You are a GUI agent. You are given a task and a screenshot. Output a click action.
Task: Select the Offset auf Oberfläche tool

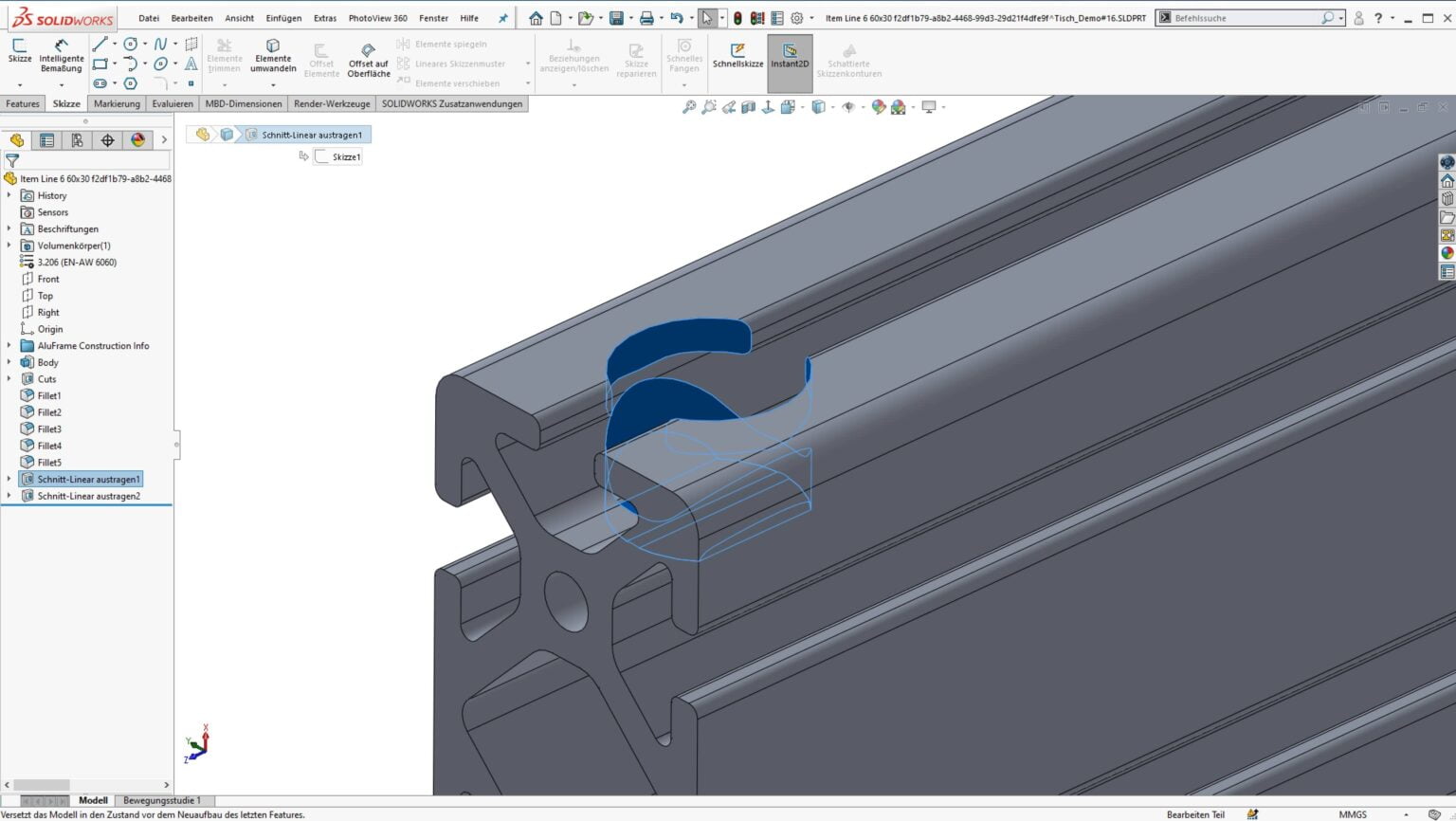(x=368, y=59)
